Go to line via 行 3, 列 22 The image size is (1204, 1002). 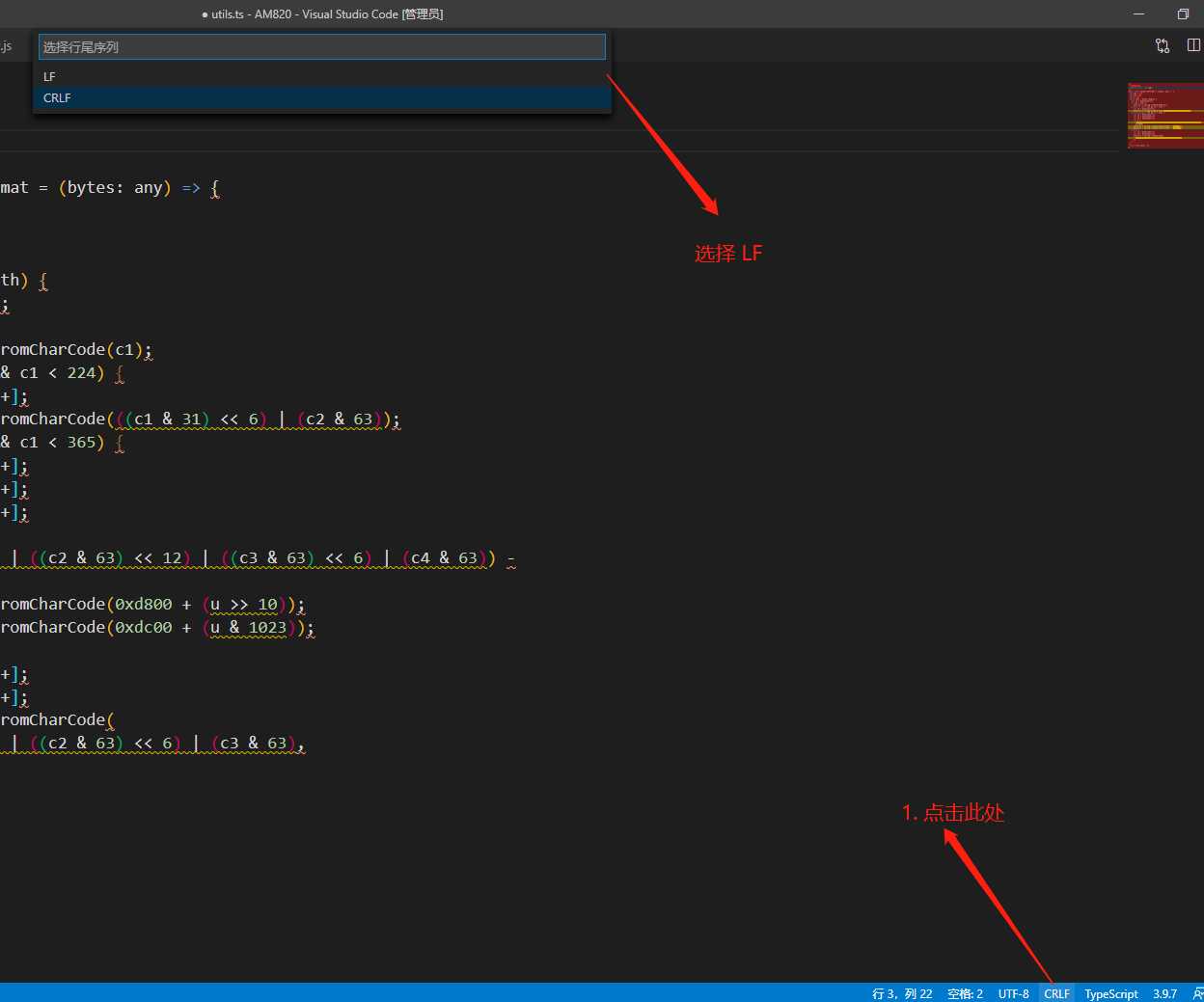click(902, 993)
